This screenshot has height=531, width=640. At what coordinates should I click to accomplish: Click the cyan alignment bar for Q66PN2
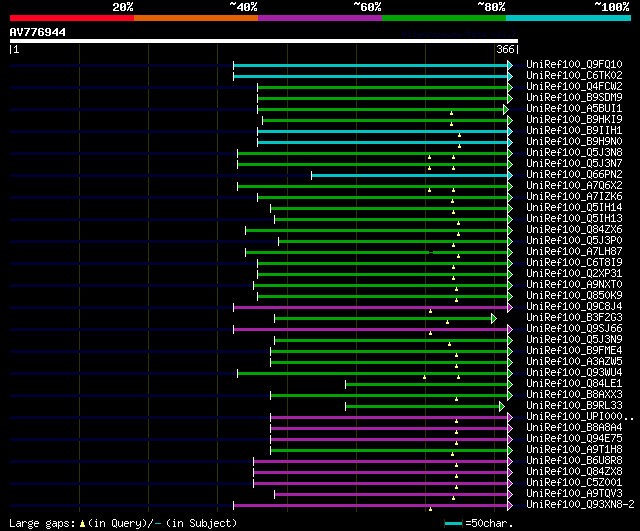pos(409,176)
